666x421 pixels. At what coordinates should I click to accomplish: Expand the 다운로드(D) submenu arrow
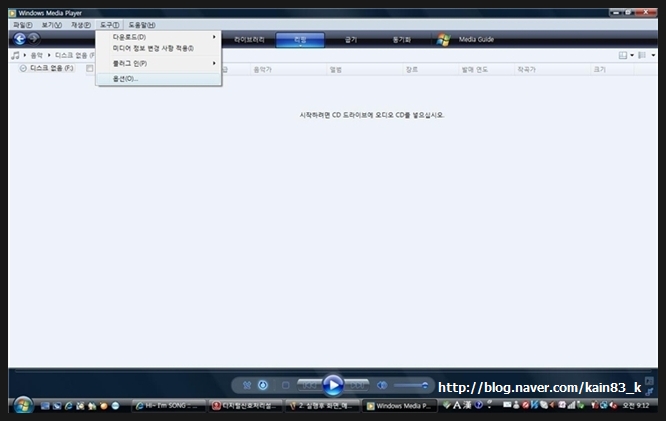point(214,37)
